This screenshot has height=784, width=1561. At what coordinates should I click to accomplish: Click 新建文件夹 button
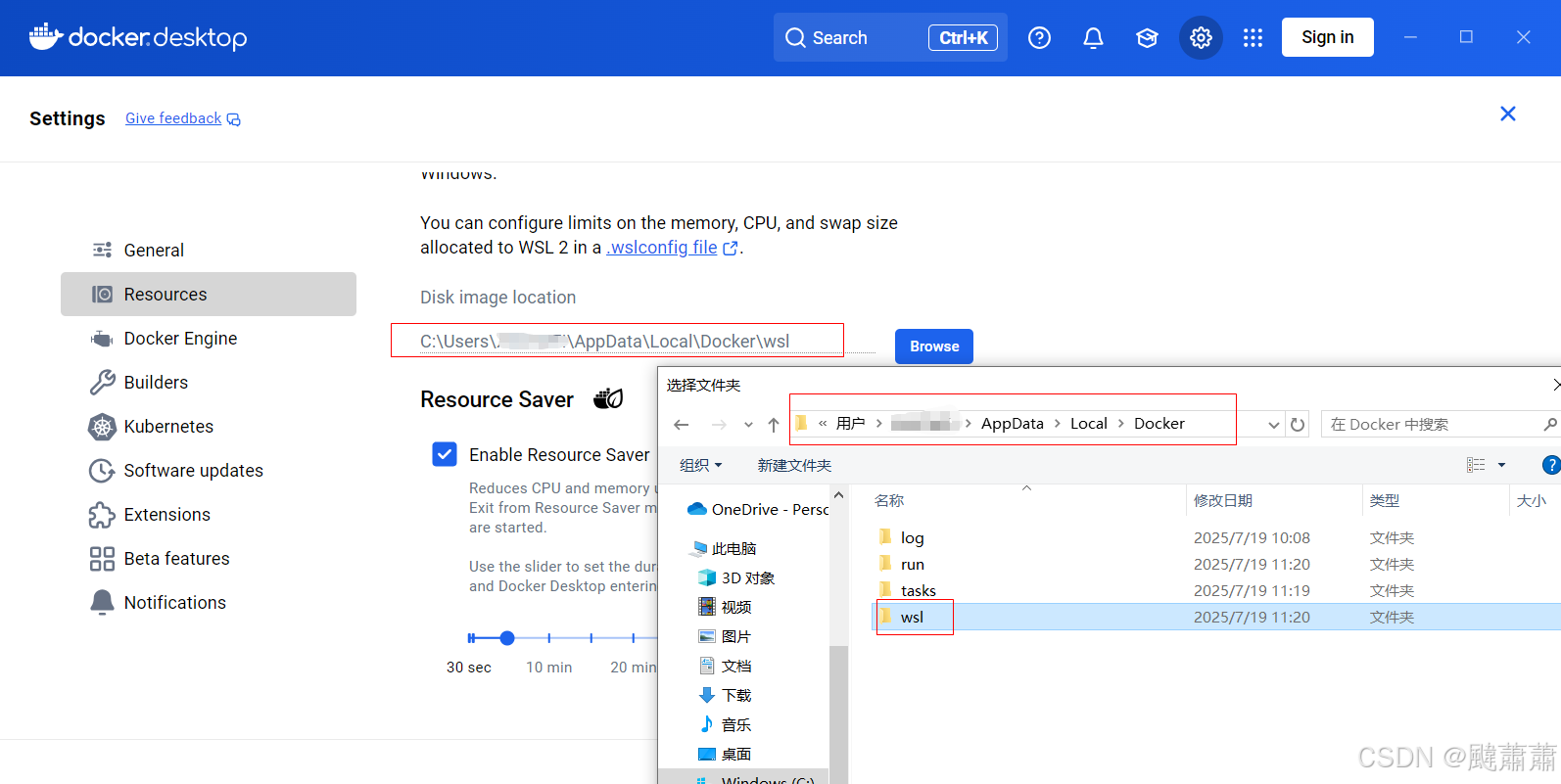coord(794,465)
